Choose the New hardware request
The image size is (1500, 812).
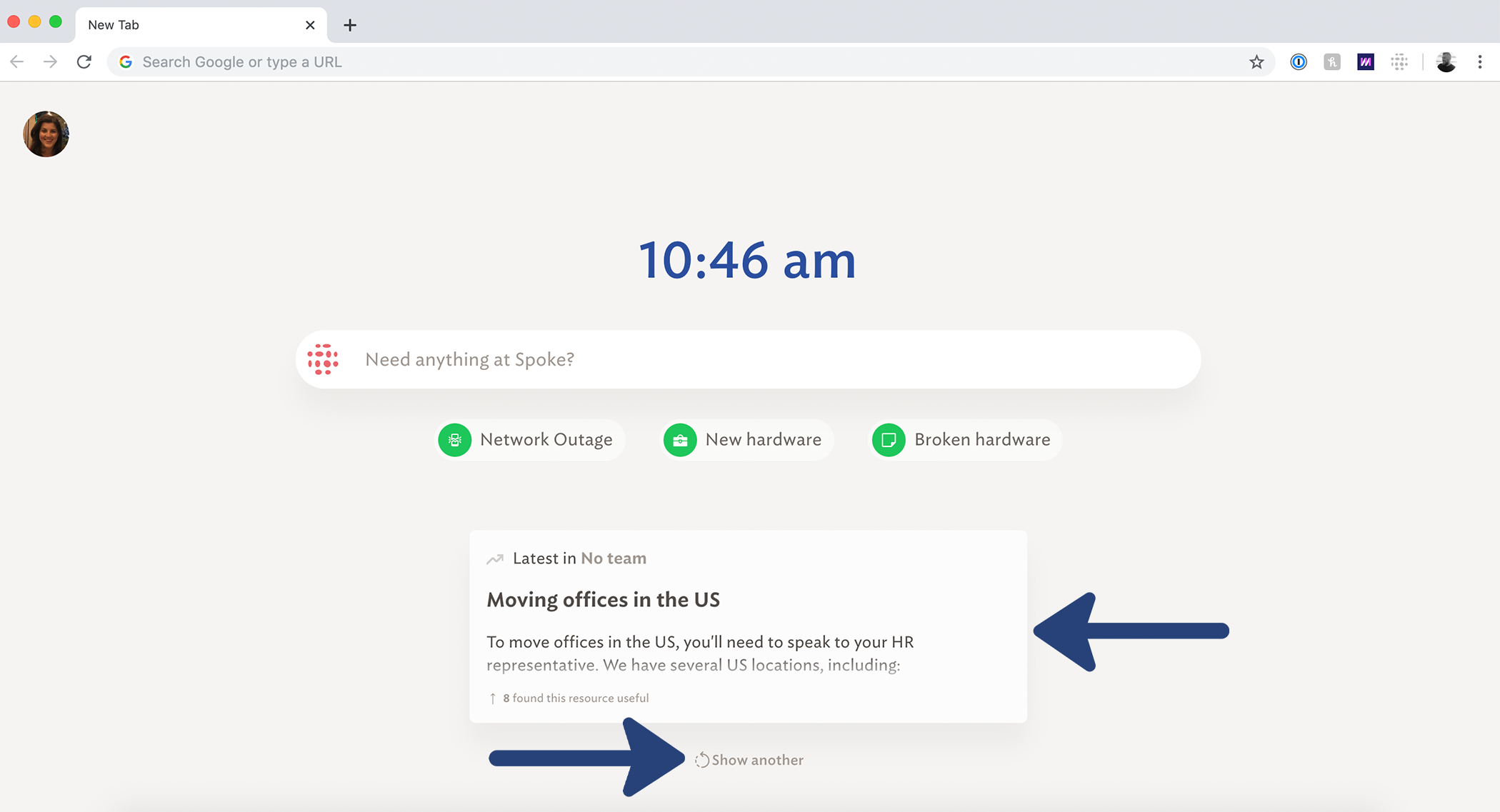tap(746, 440)
